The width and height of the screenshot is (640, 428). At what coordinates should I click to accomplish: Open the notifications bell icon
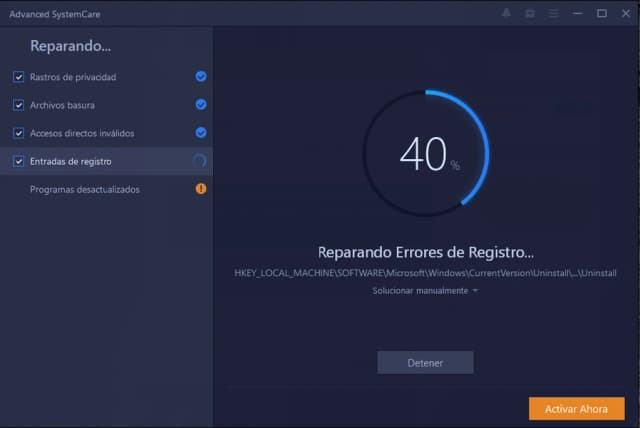pos(506,13)
